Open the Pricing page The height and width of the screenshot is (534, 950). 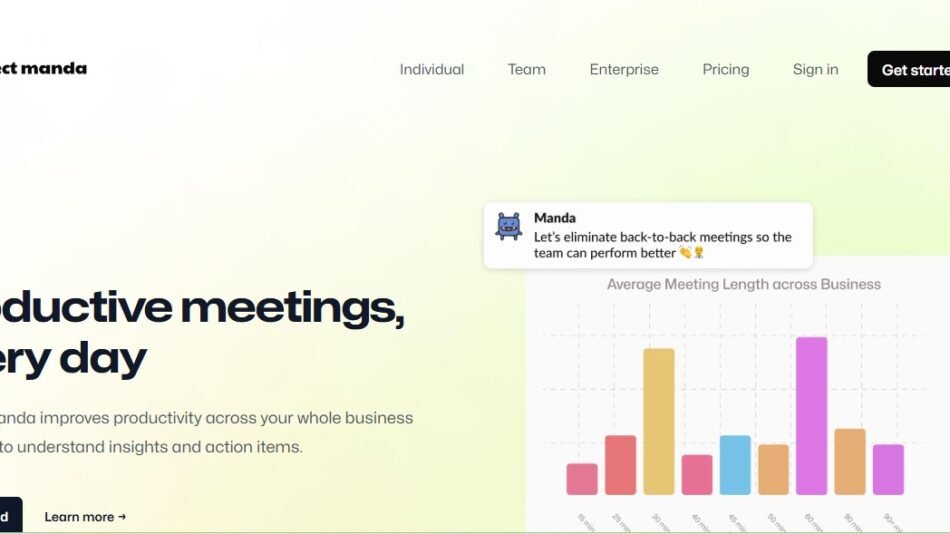(725, 69)
